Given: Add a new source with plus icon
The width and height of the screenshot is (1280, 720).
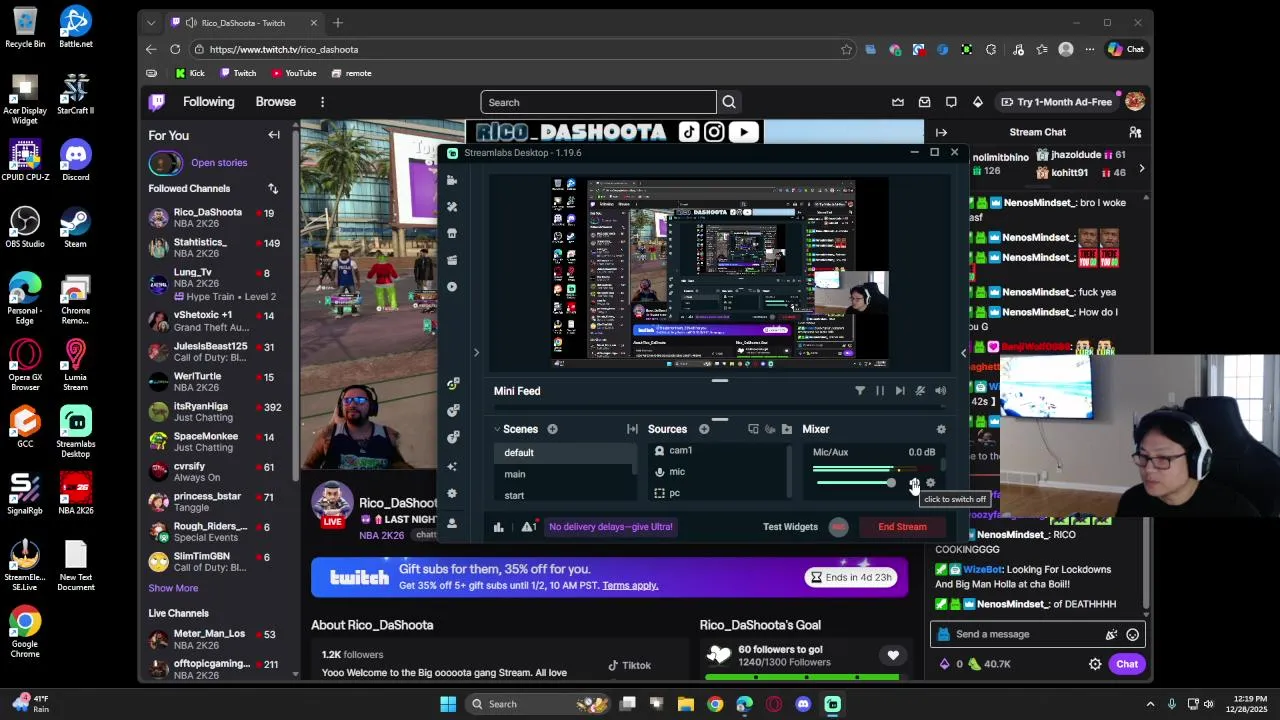Looking at the screenshot, I should (704, 429).
